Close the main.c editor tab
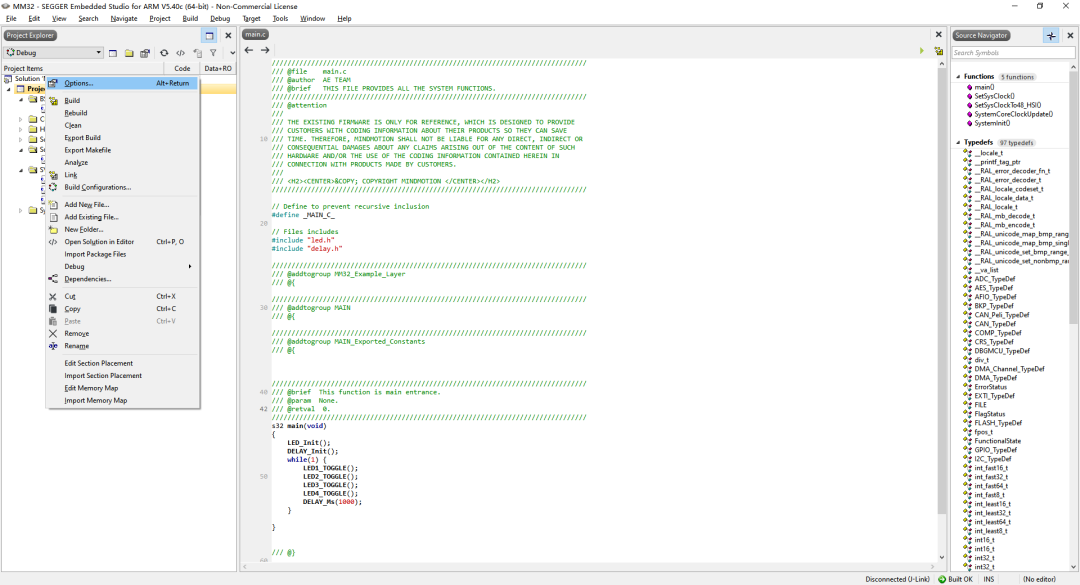The height and width of the screenshot is (585, 1080). [938, 34]
